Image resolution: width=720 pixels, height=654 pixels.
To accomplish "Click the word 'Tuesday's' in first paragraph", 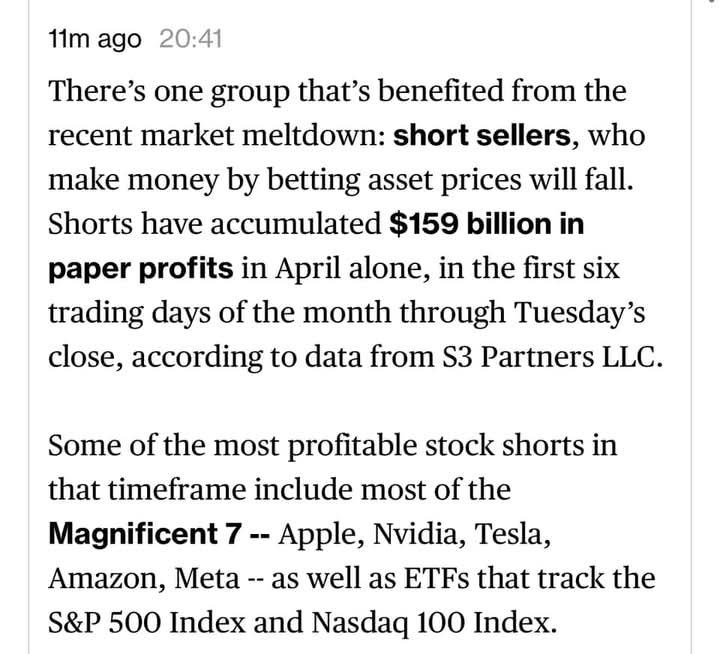I will (x=579, y=312).
